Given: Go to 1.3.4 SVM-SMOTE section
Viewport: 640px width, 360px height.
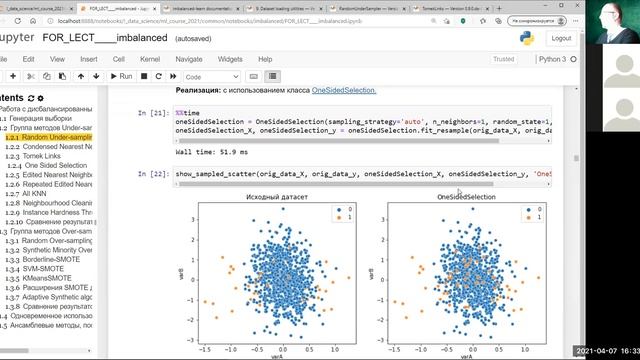Looking at the screenshot, I should 34,269.
